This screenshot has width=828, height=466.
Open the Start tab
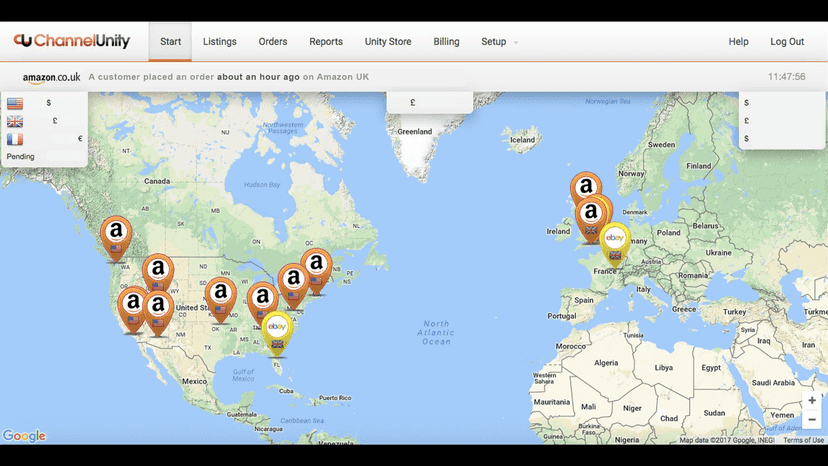pyautogui.click(x=171, y=42)
